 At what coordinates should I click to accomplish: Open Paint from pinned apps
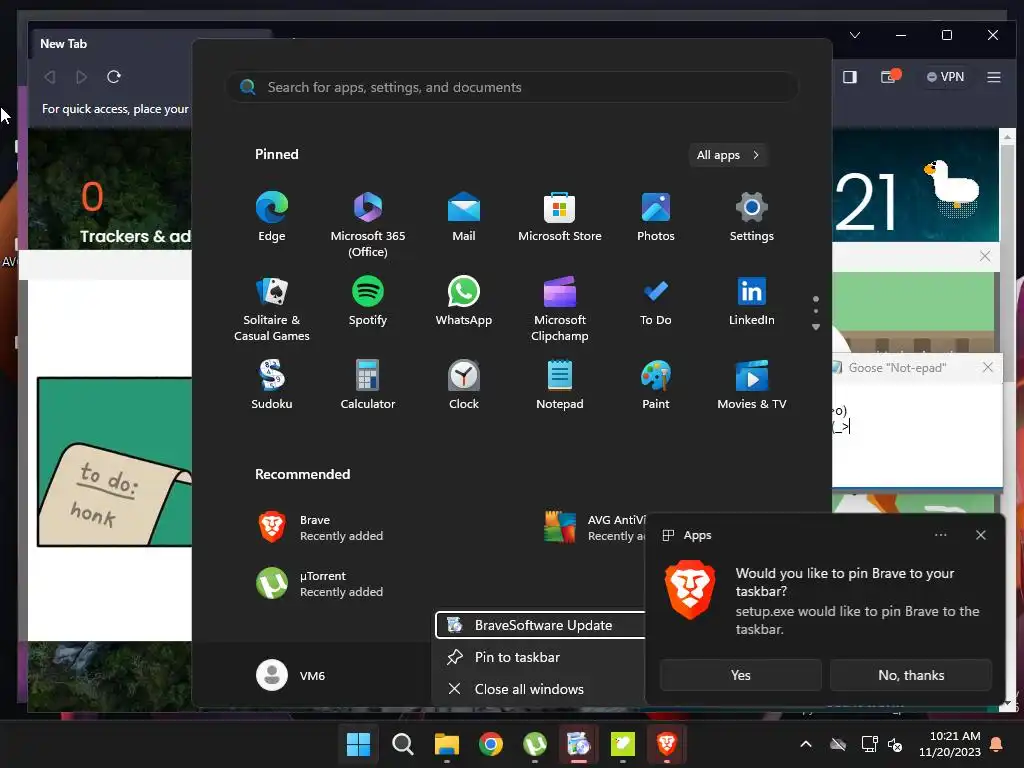pos(656,385)
